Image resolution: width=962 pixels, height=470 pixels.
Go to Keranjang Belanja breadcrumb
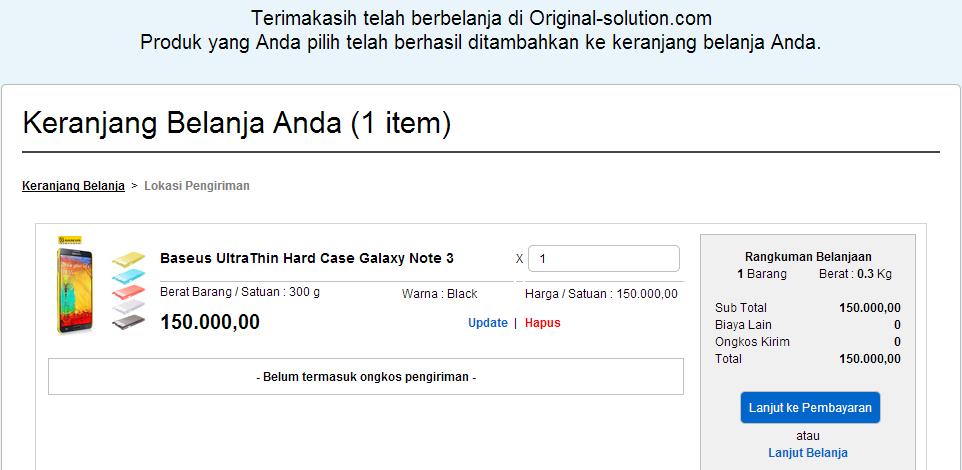point(74,186)
